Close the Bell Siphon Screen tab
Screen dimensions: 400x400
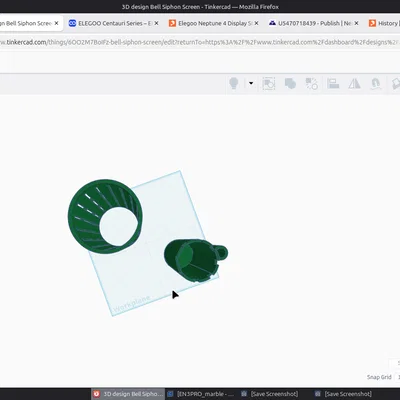(x=56, y=23)
